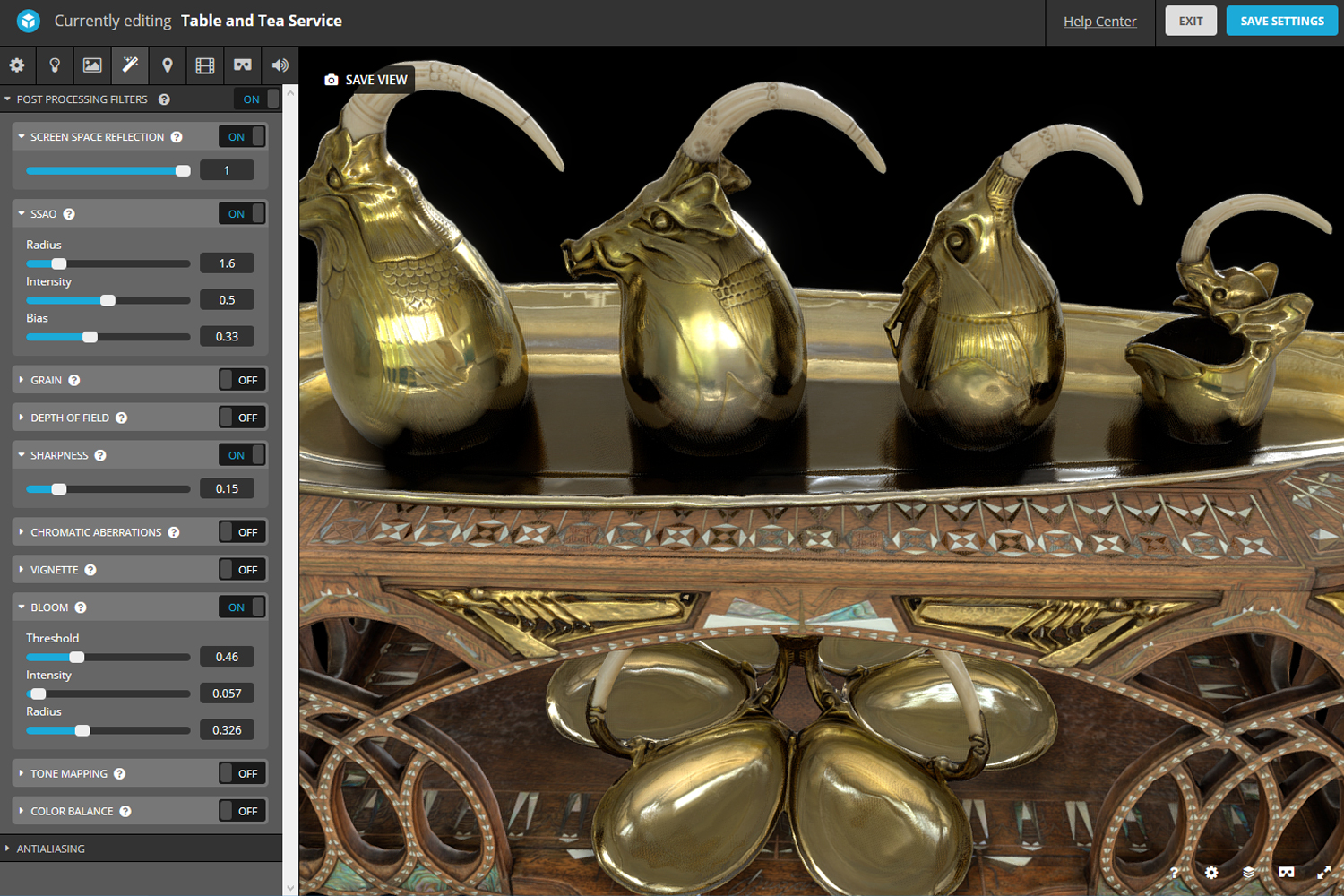
Task: Select the Post Processing magic wand tab
Action: point(130,65)
